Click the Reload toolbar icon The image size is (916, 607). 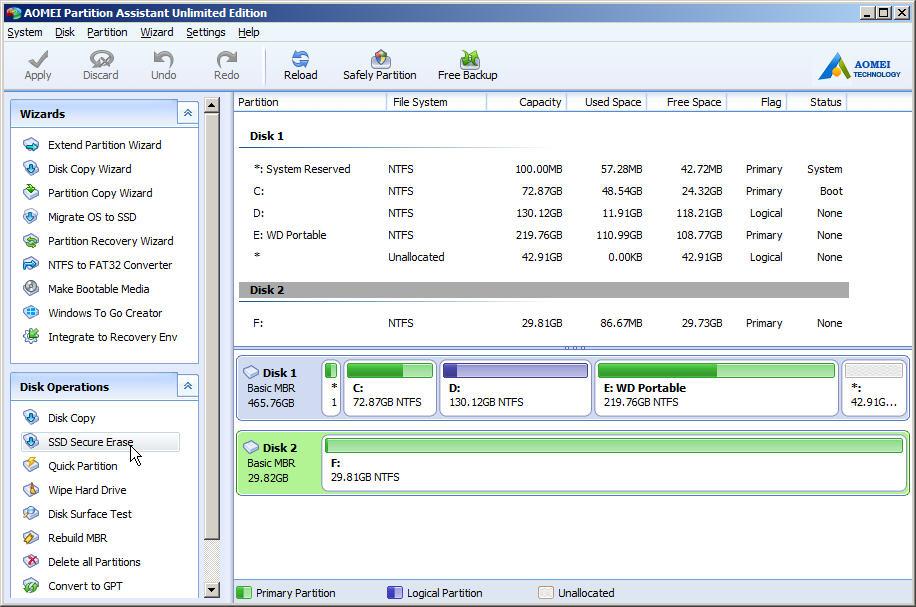tap(300, 58)
